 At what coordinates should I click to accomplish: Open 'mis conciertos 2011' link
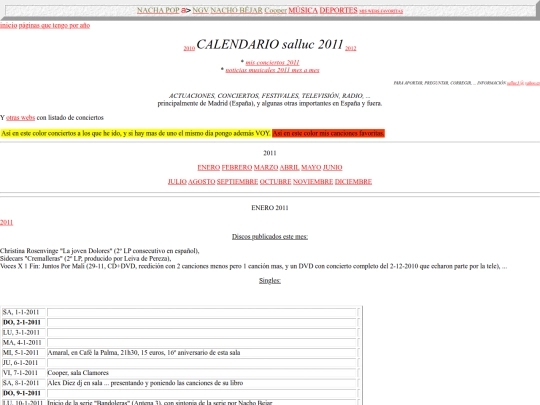point(272,62)
